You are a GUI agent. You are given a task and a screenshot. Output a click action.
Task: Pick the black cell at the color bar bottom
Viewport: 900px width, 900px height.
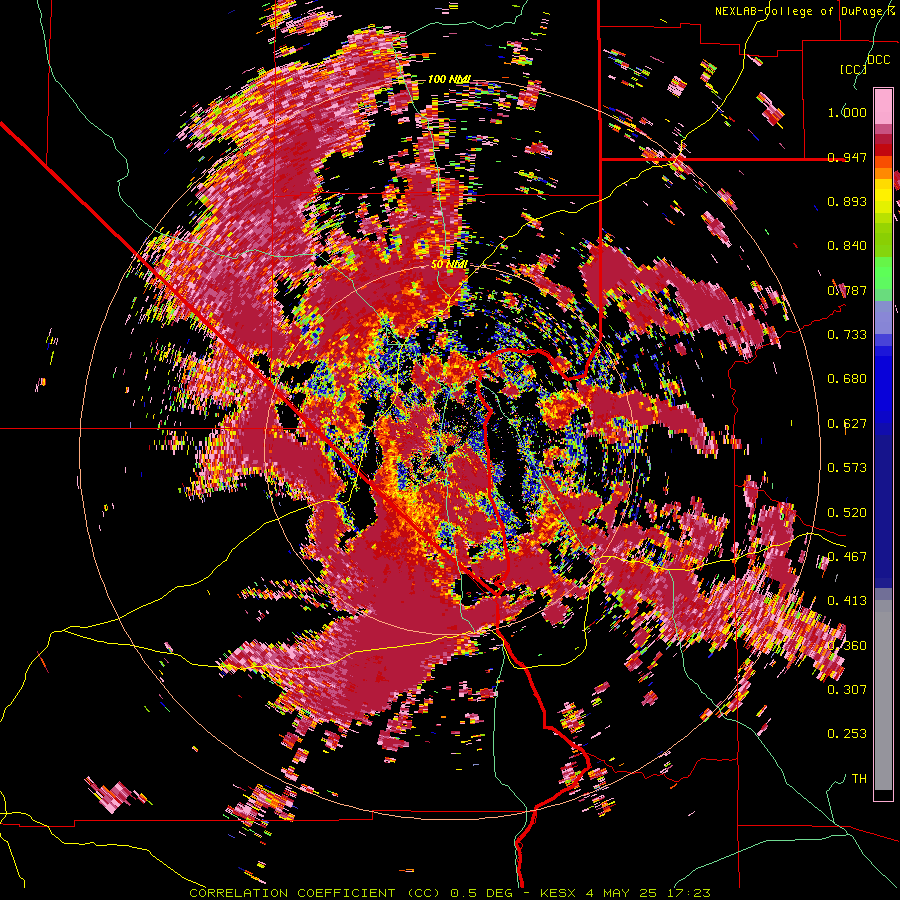(883, 795)
